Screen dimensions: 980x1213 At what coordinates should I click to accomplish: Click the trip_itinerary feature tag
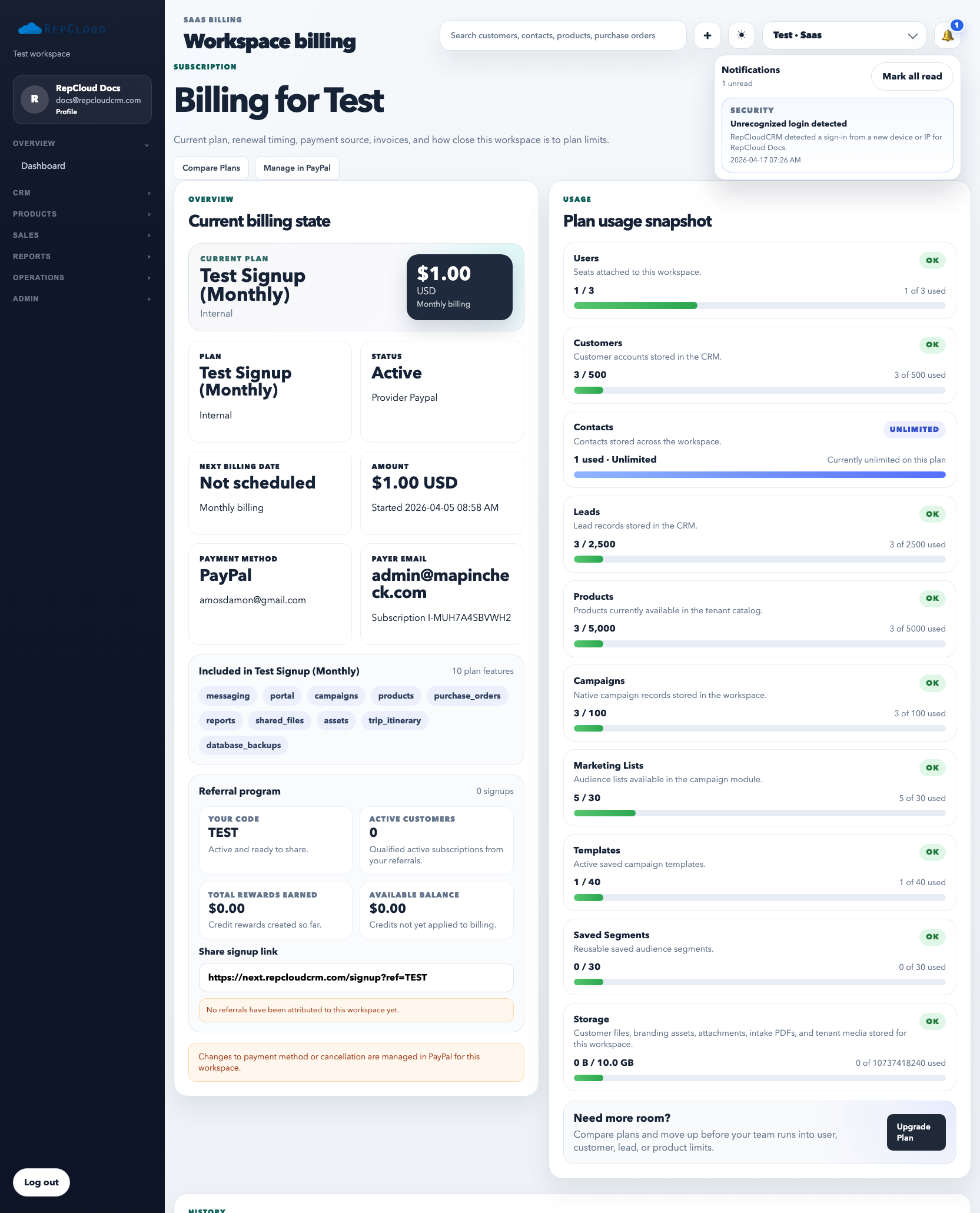tap(394, 720)
